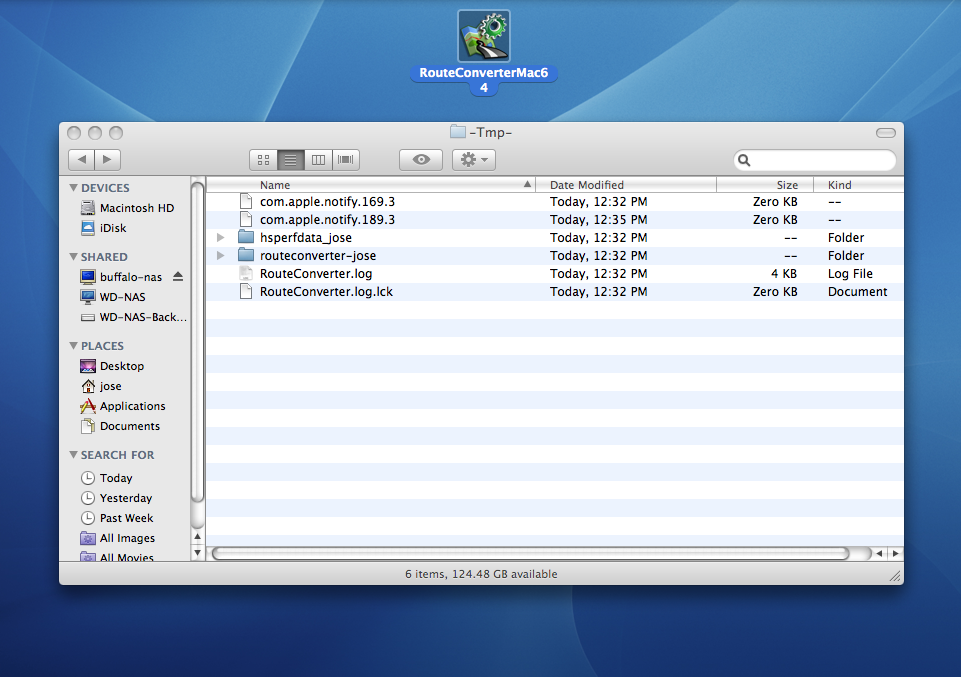Screen dimensions: 961x677
Task: Sort by Size column header
Action: (x=765, y=184)
